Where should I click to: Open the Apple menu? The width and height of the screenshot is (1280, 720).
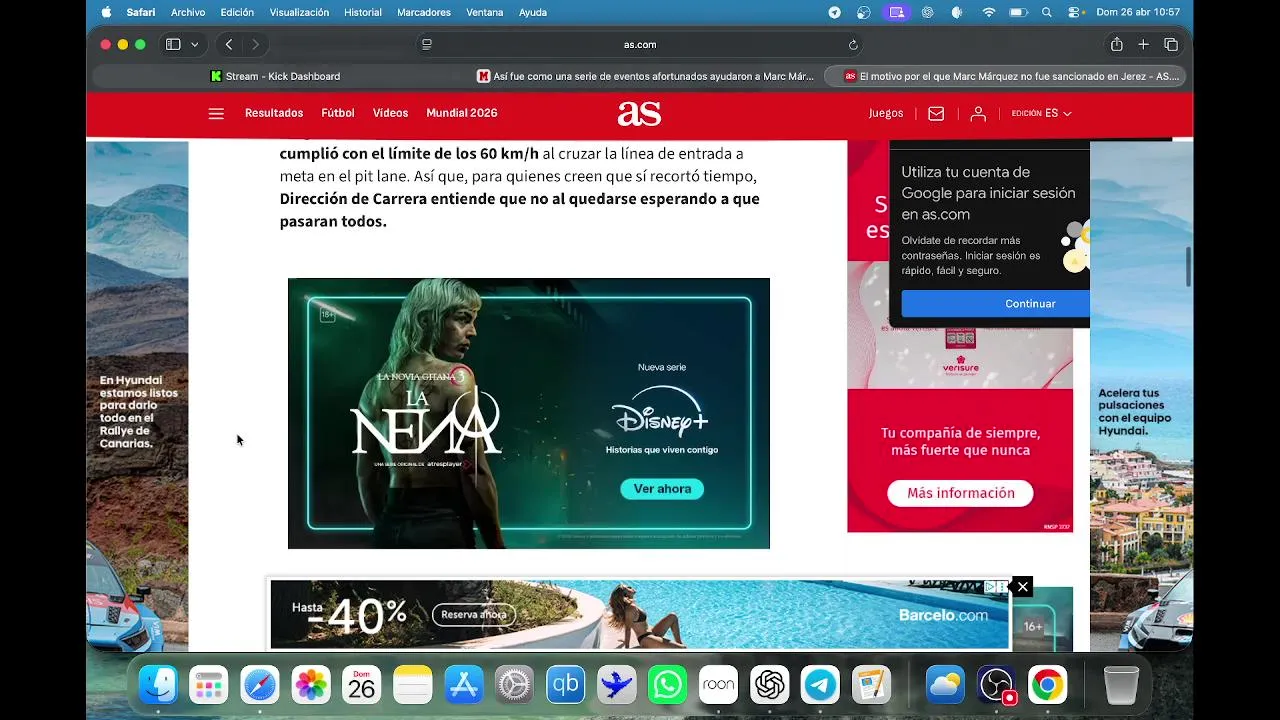106,12
